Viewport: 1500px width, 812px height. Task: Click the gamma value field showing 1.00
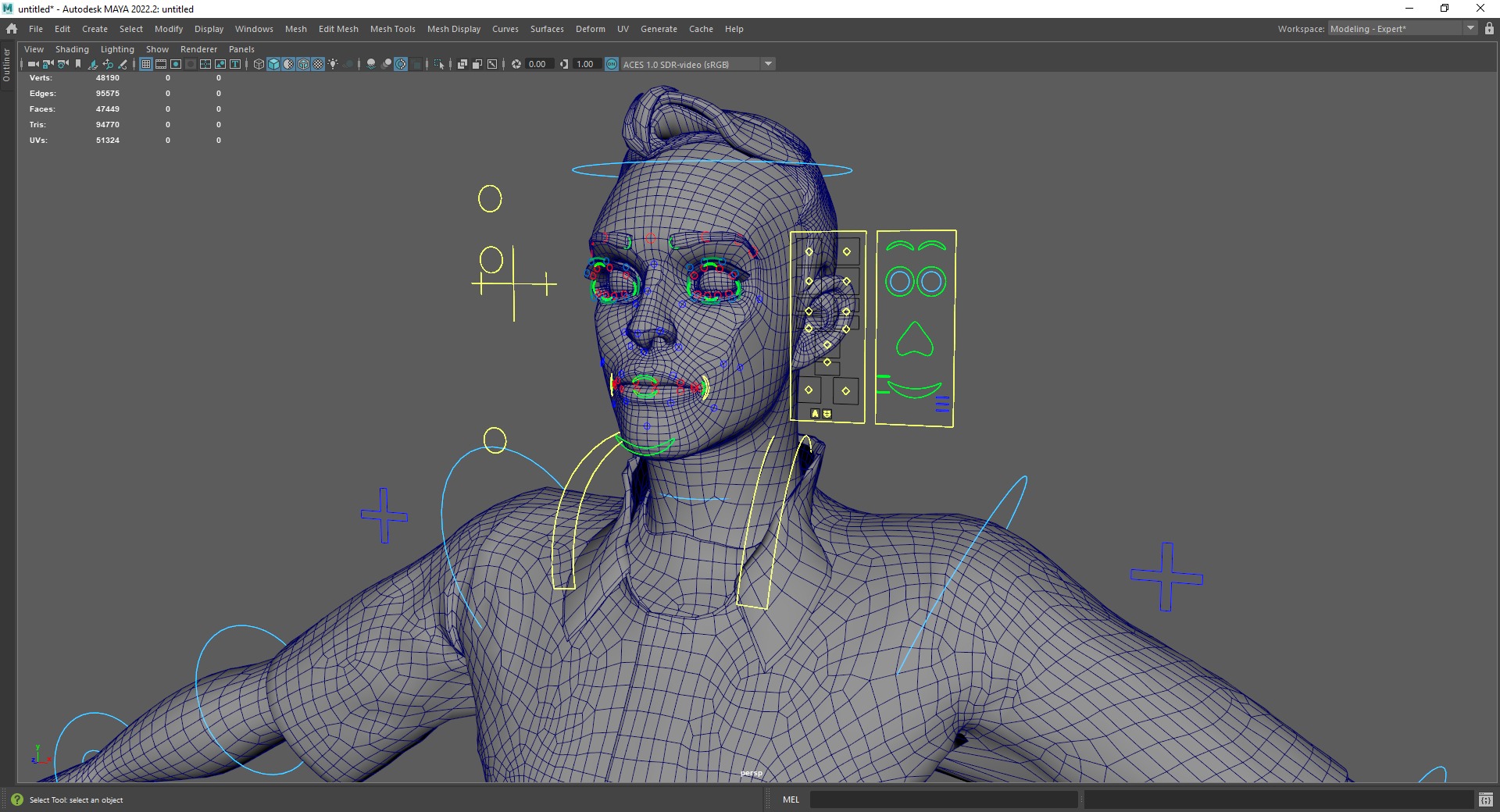point(586,64)
